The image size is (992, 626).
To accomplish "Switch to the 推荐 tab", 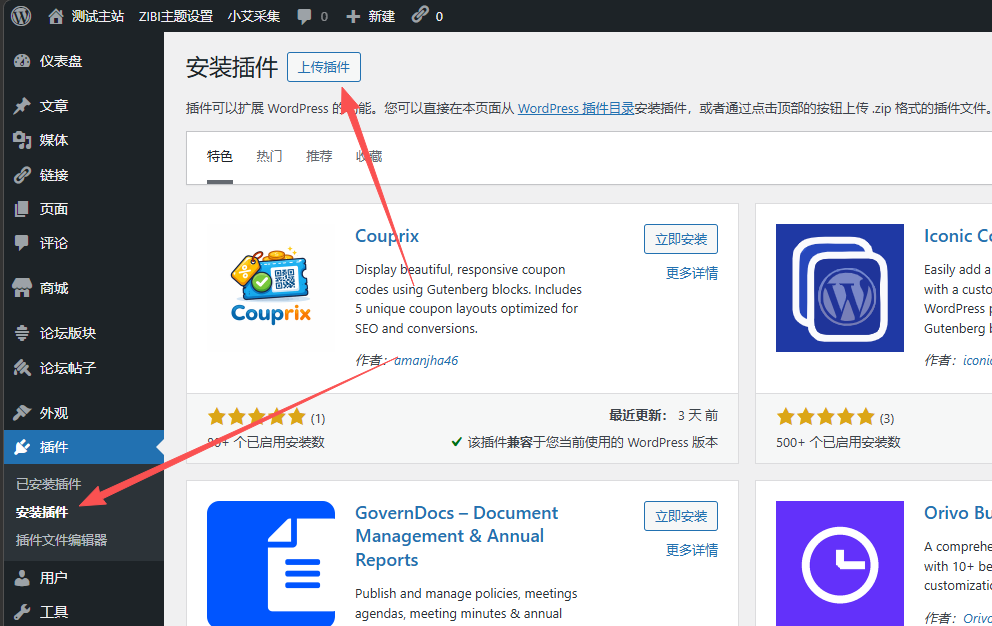I will pyautogui.click(x=319, y=156).
